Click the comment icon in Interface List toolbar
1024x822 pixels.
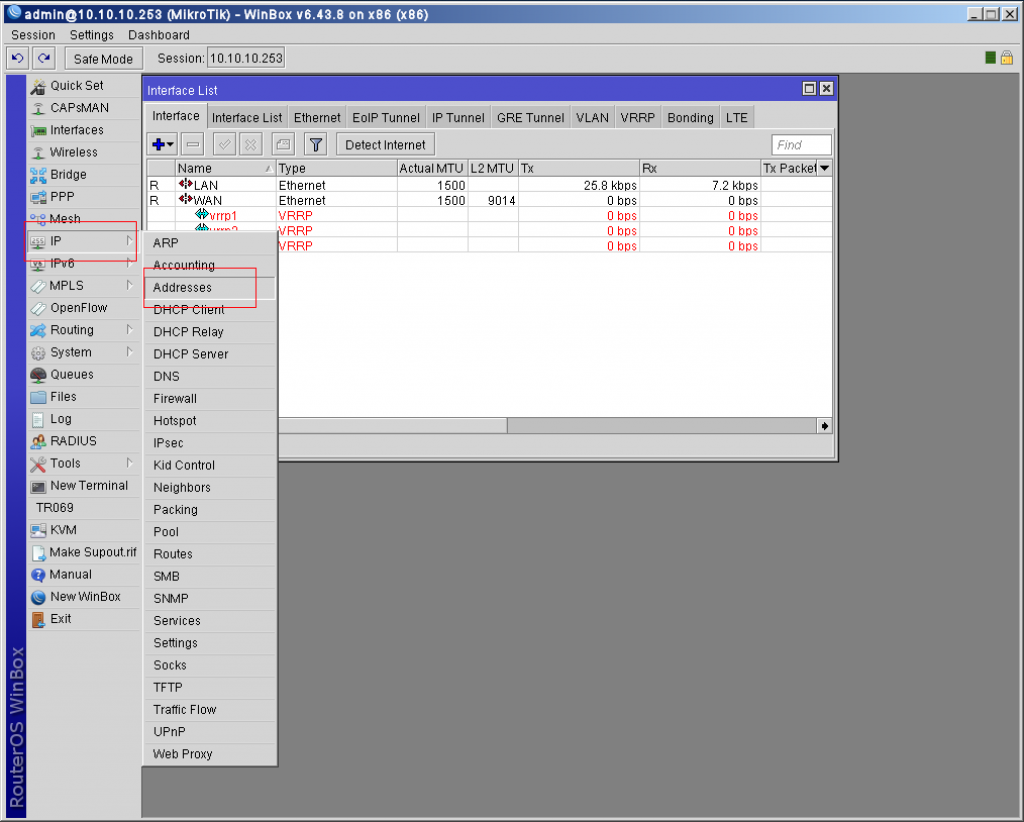[283, 144]
